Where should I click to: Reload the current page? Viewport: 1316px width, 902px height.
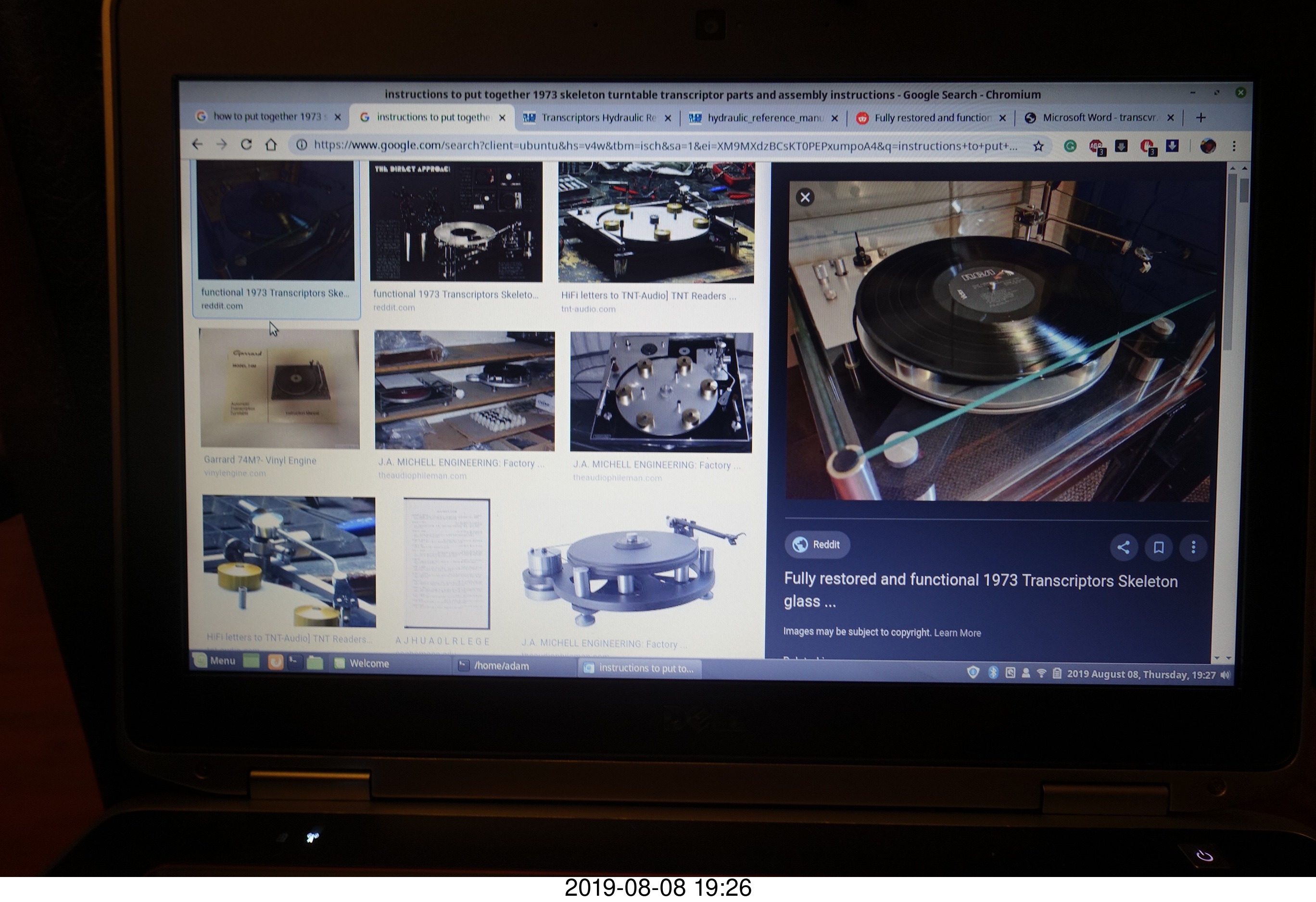(x=246, y=145)
